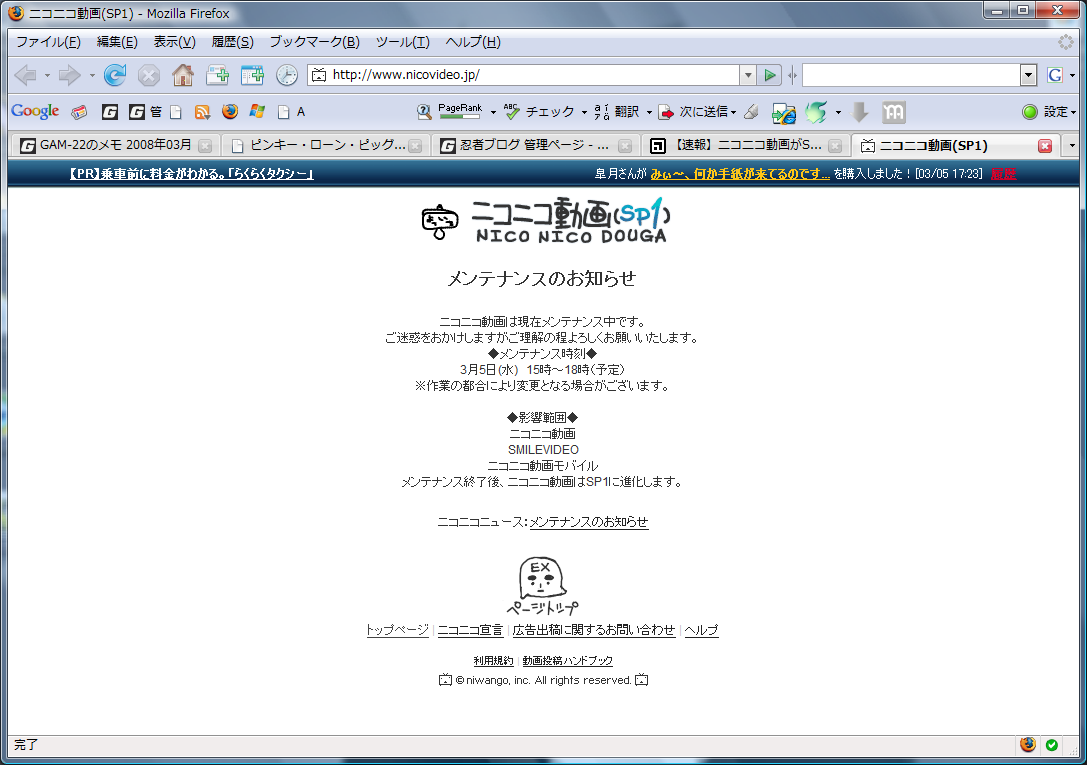The width and height of the screenshot is (1087, 765).
Task: Open the forward history dropdown arrow
Action: pos(92,75)
